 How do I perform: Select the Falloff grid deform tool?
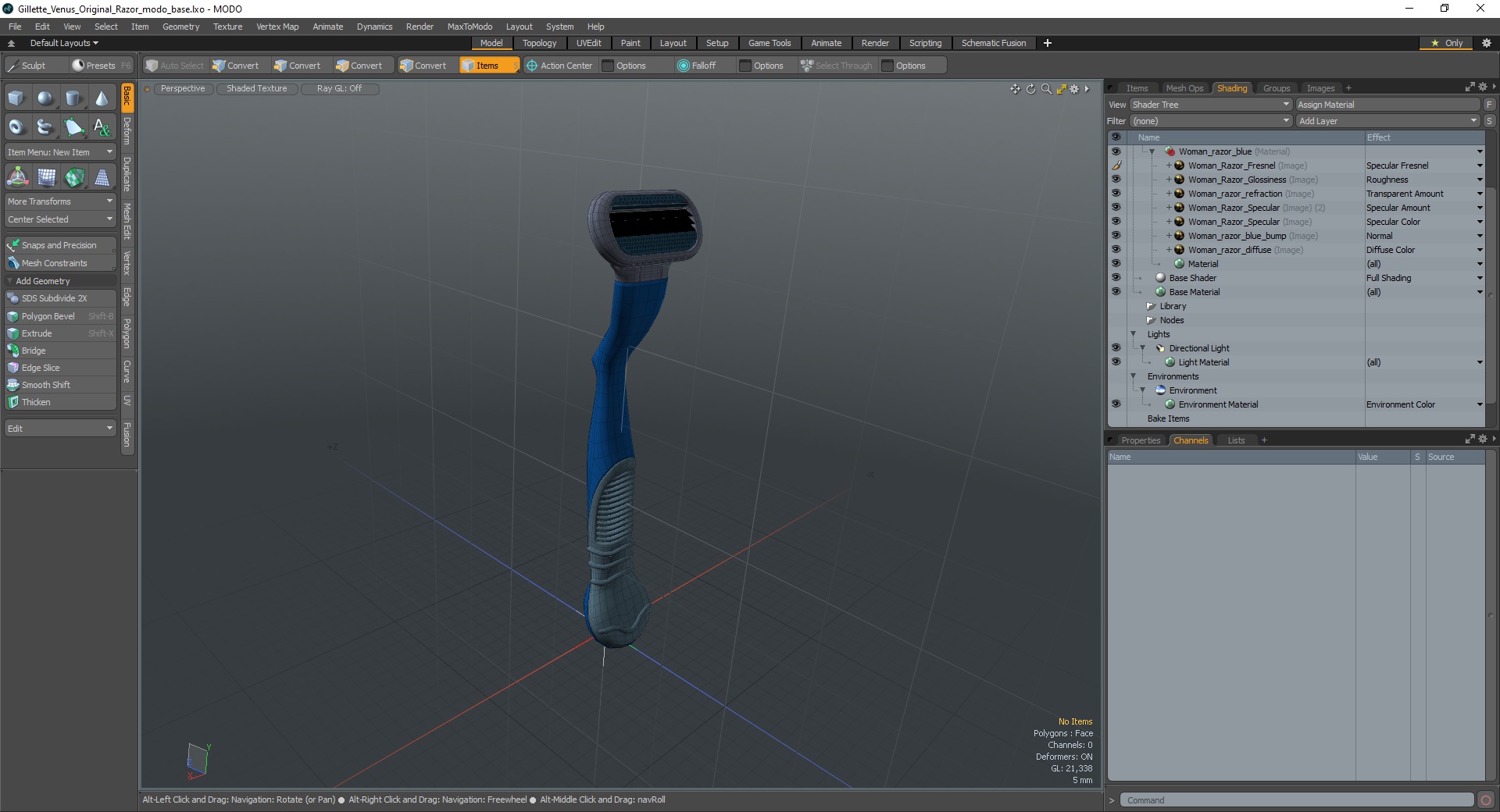(46, 178)
